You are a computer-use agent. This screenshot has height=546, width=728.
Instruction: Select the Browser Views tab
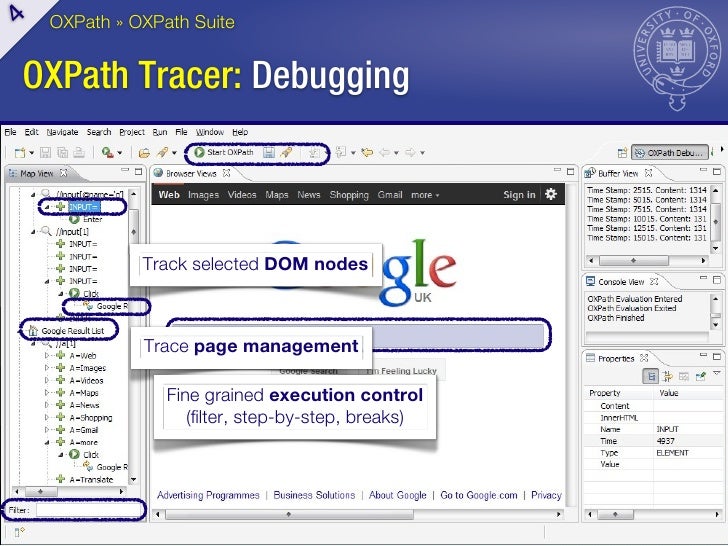tap(191, 173)
